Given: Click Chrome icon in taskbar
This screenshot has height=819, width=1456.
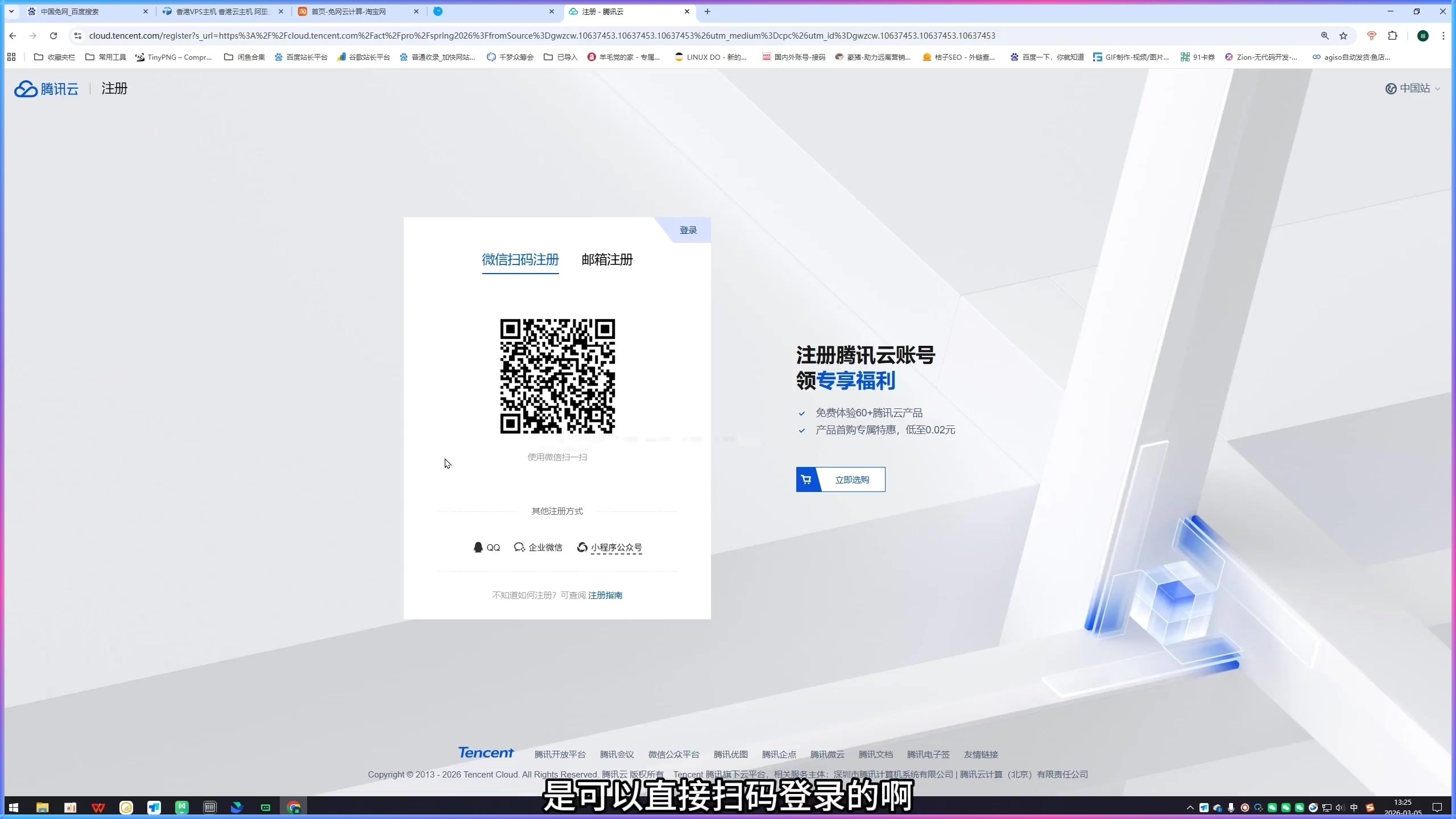Looking at the screenshot, I should point(293,807).
